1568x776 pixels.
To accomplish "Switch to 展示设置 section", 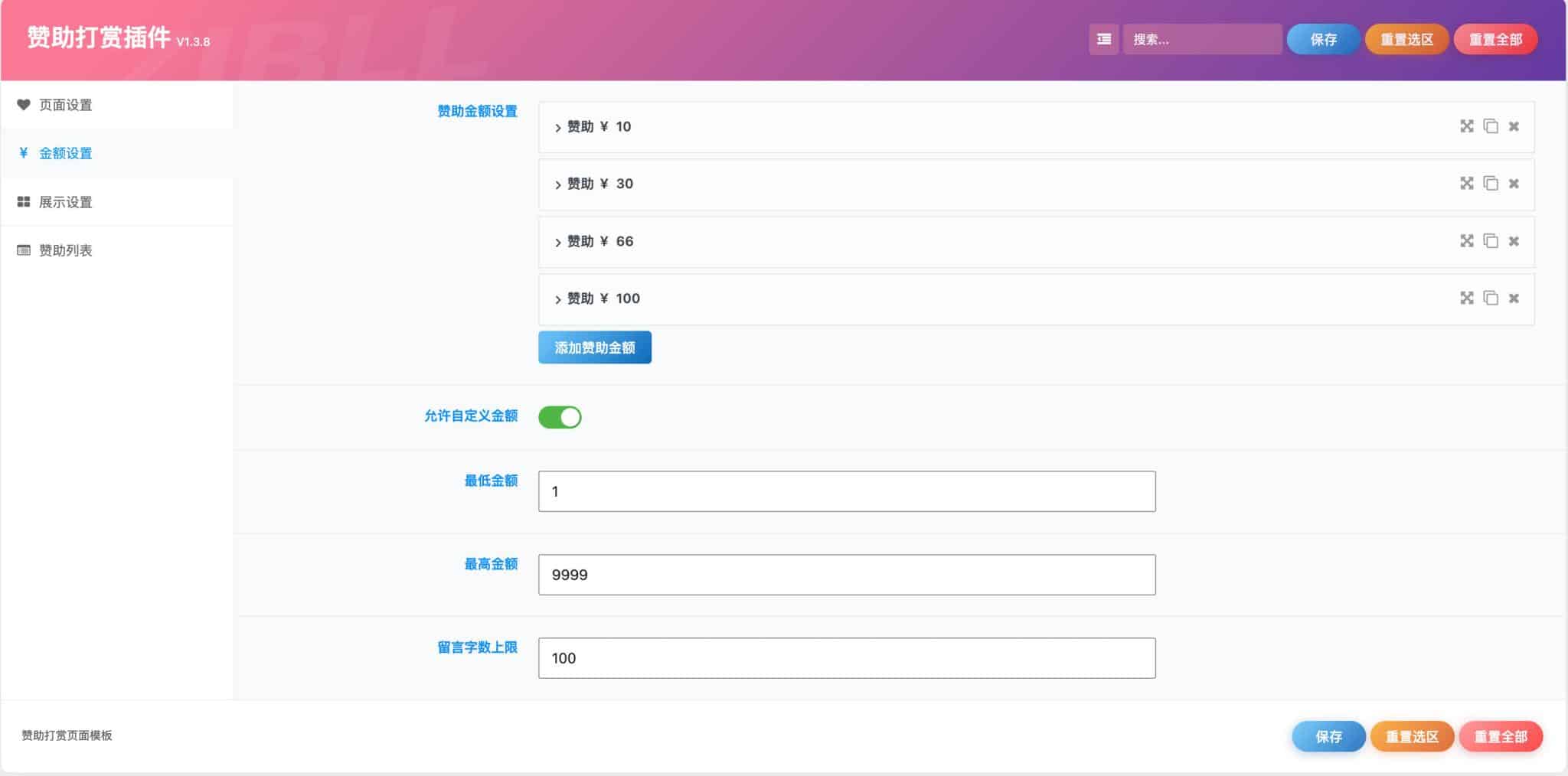I will click(116, 202).
